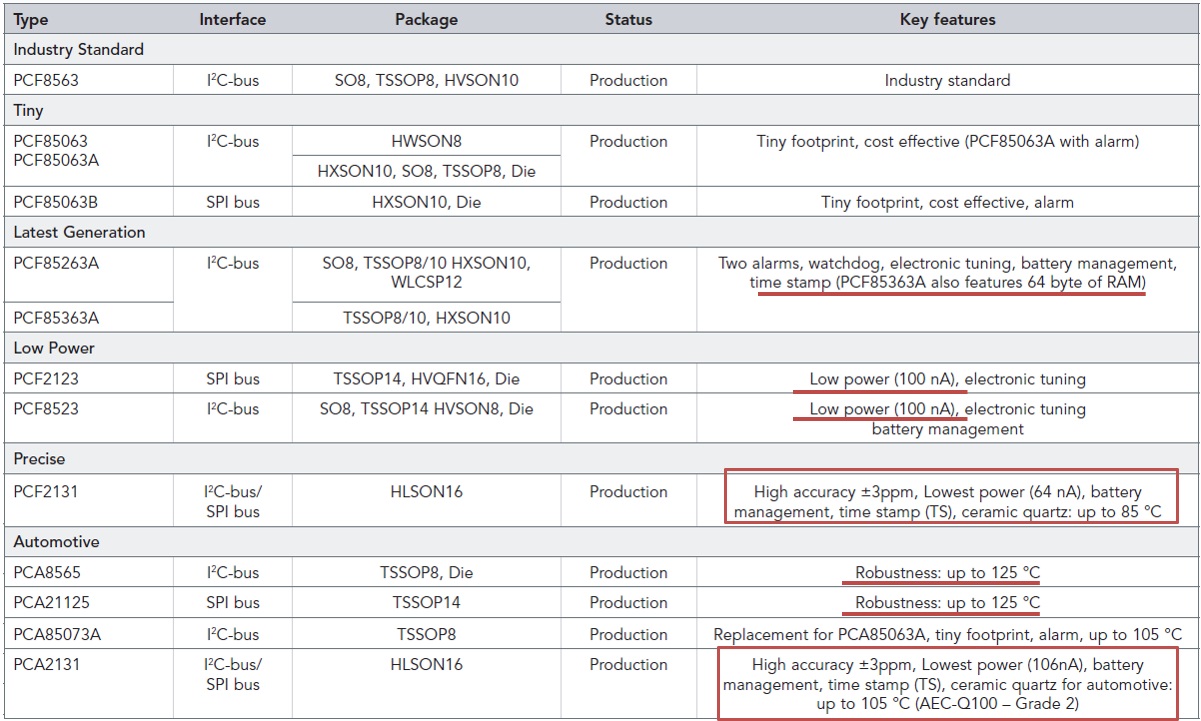The width and height of the screenshot is (1201, 721).
Task: Click the PCF85263A part number
Action: [56, 263]
